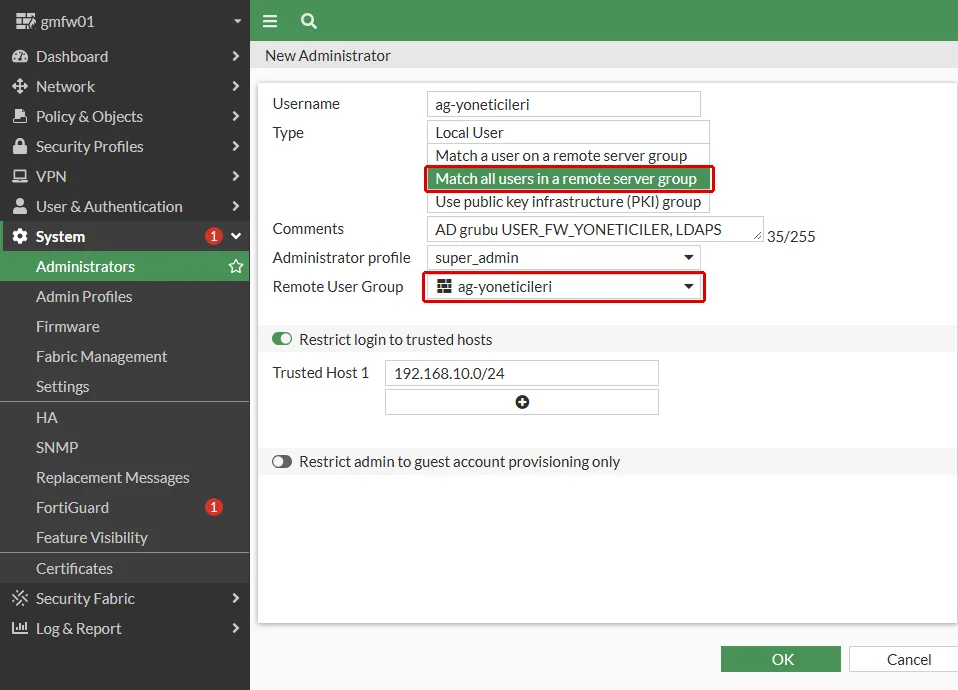Select Match all users in a remote server group
The height and width of the screenshot is (690, 958).
point(568,178)
